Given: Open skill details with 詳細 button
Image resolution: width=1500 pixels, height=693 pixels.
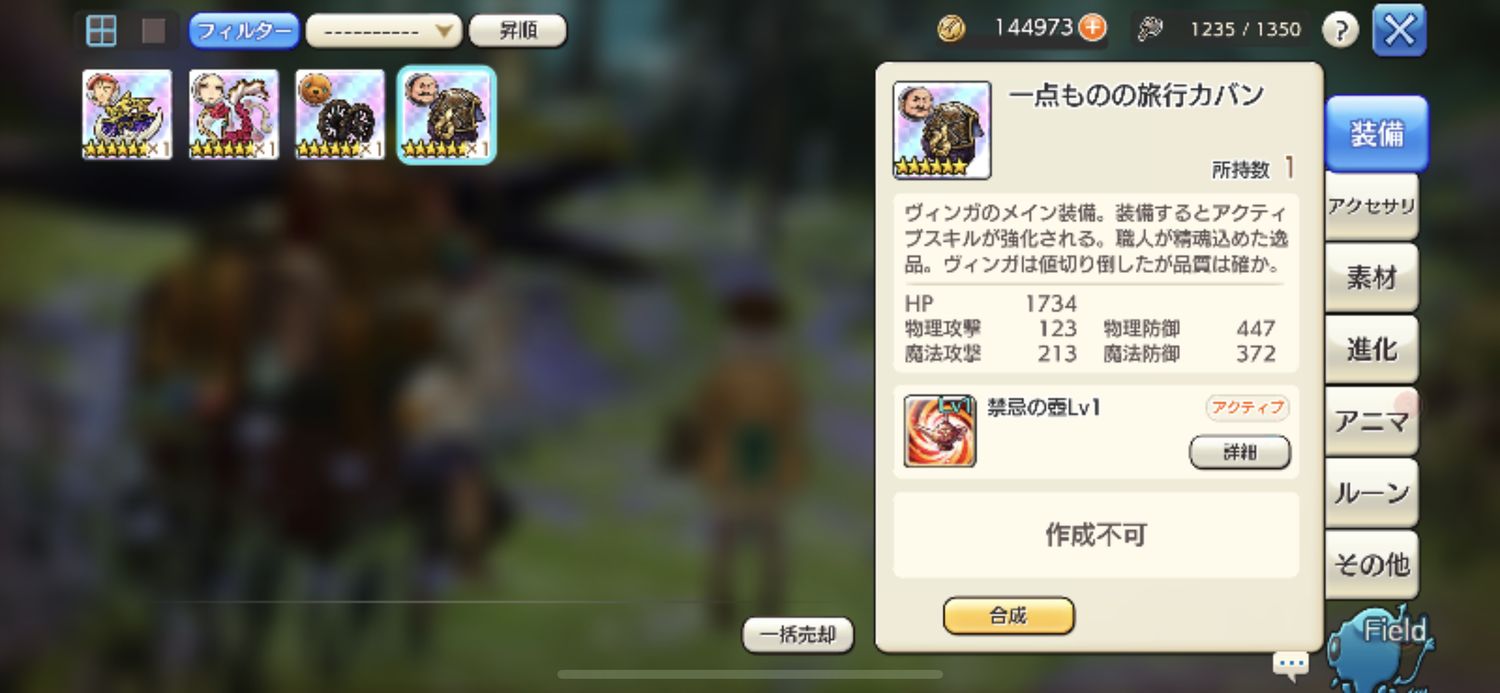Looking at the screenshot, I should 1240,452.
